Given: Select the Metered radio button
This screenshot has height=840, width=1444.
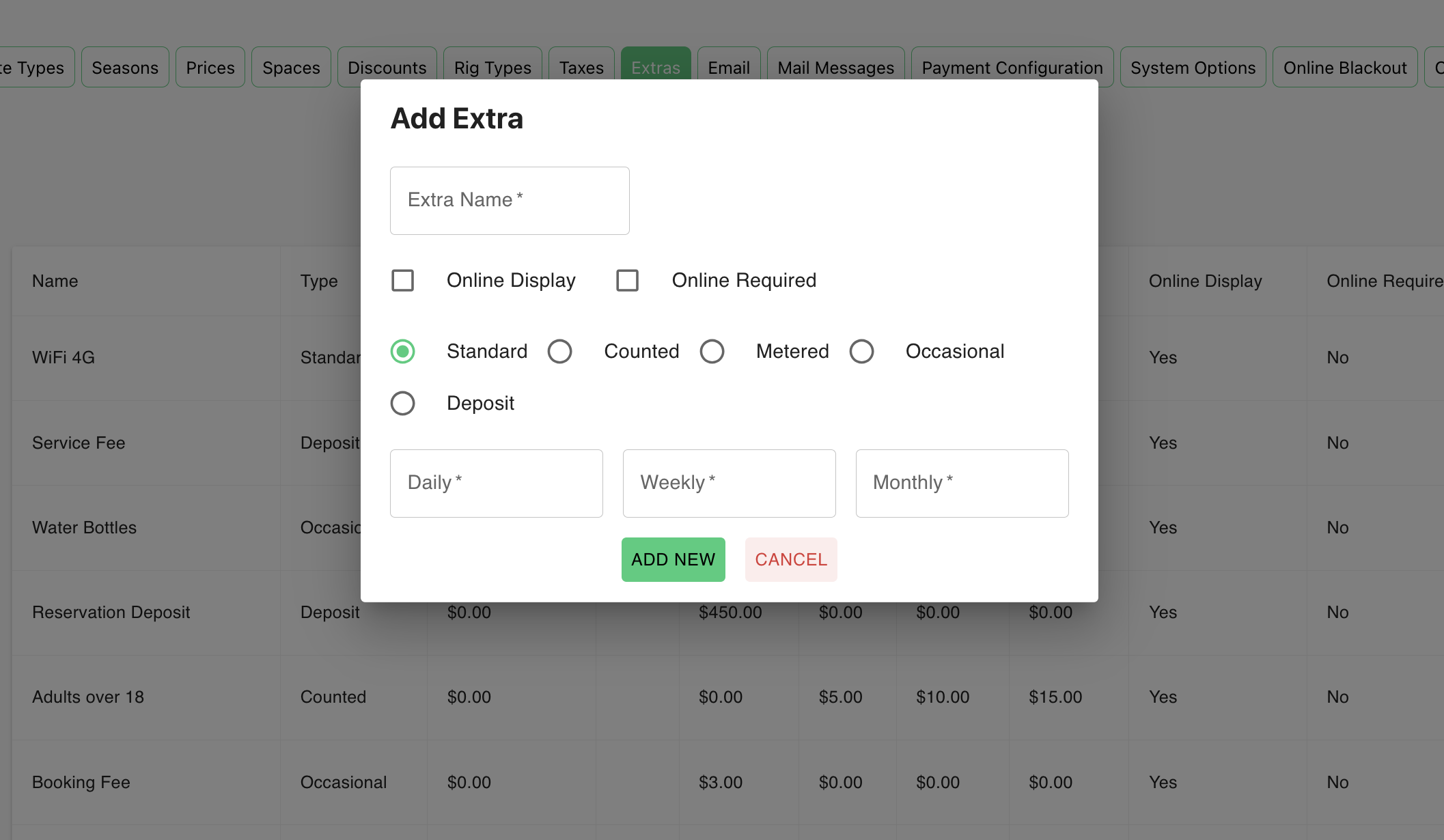Looking at the screenshot, I should [x=712, y=351].
